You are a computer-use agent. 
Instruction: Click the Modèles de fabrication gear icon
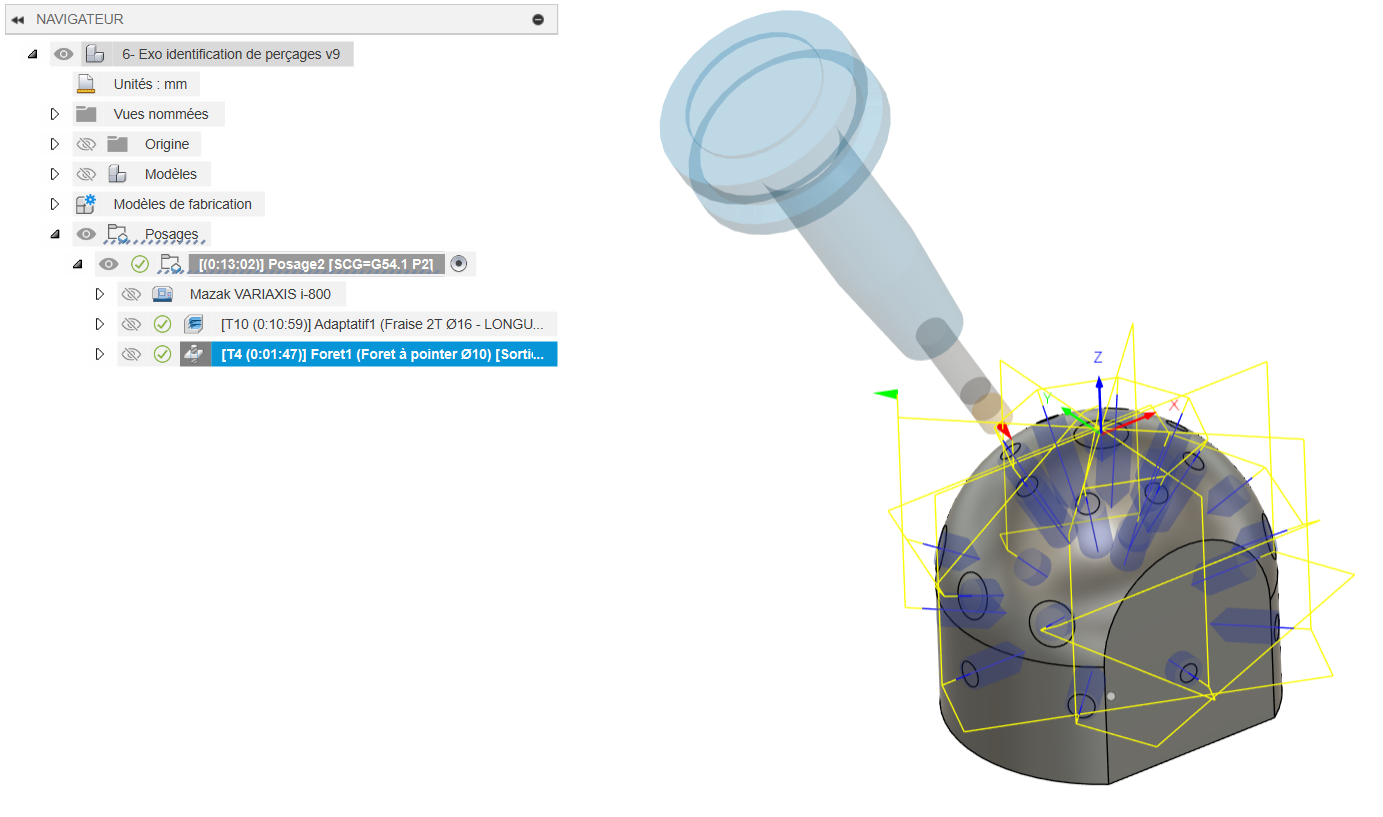coord(86,204)
